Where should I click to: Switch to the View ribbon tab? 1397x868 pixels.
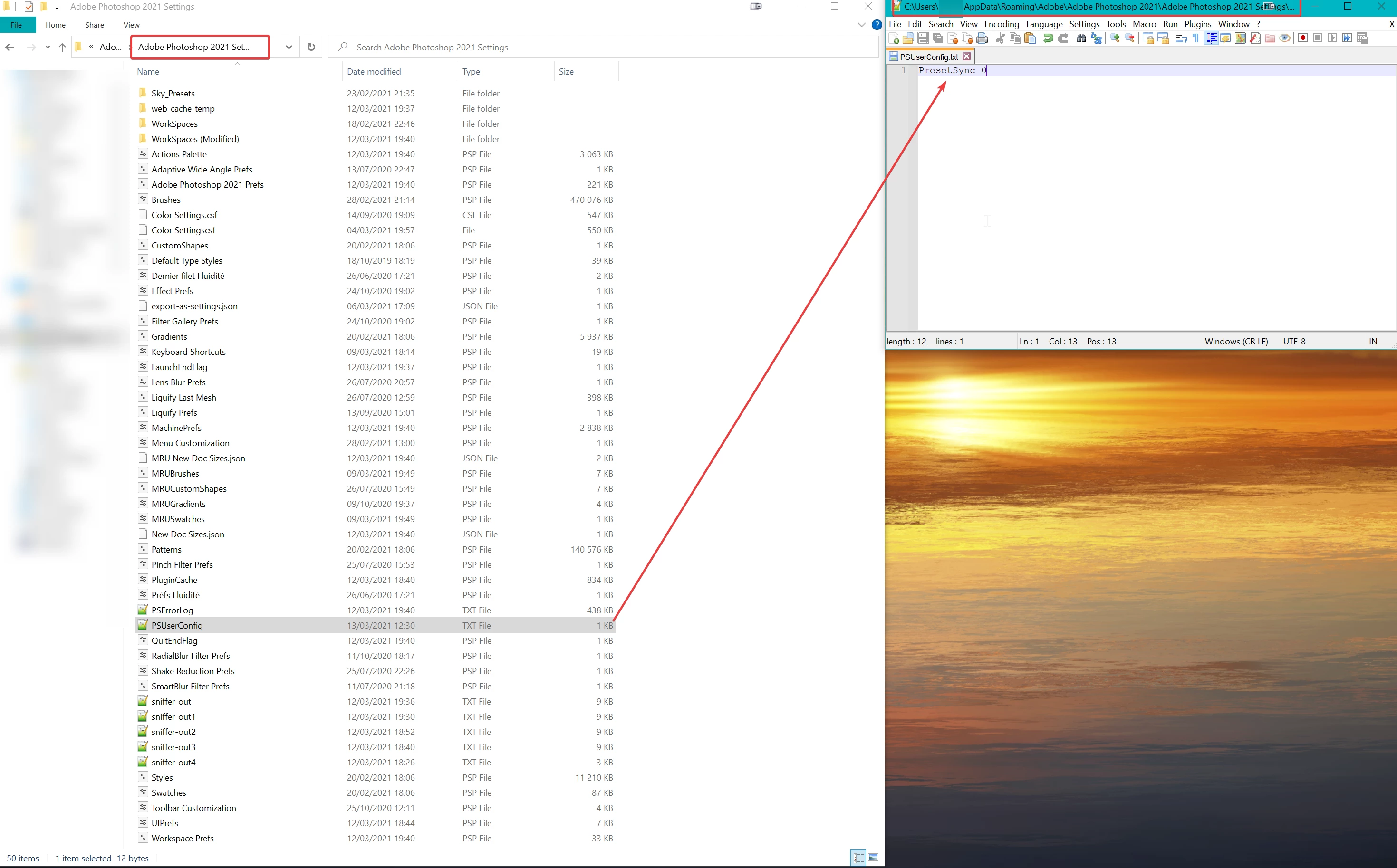132,25
